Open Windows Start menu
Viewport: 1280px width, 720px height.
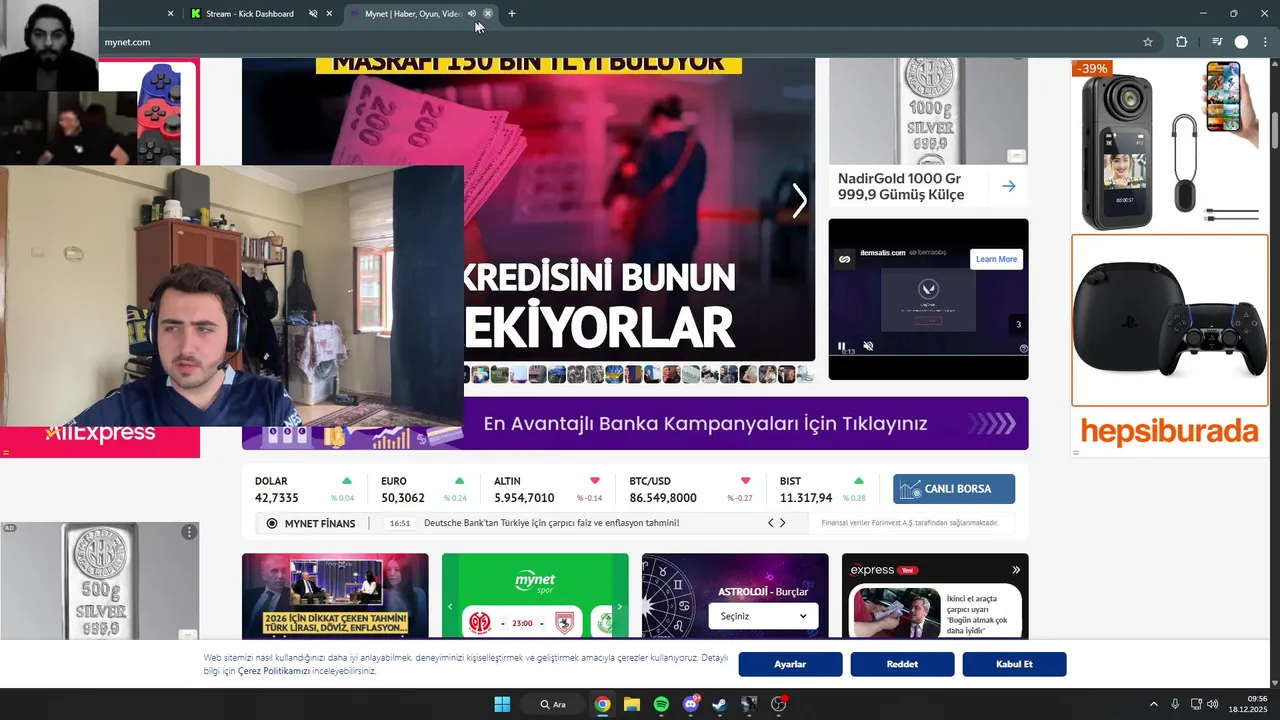pyautogui.click(x=502, y=704)
